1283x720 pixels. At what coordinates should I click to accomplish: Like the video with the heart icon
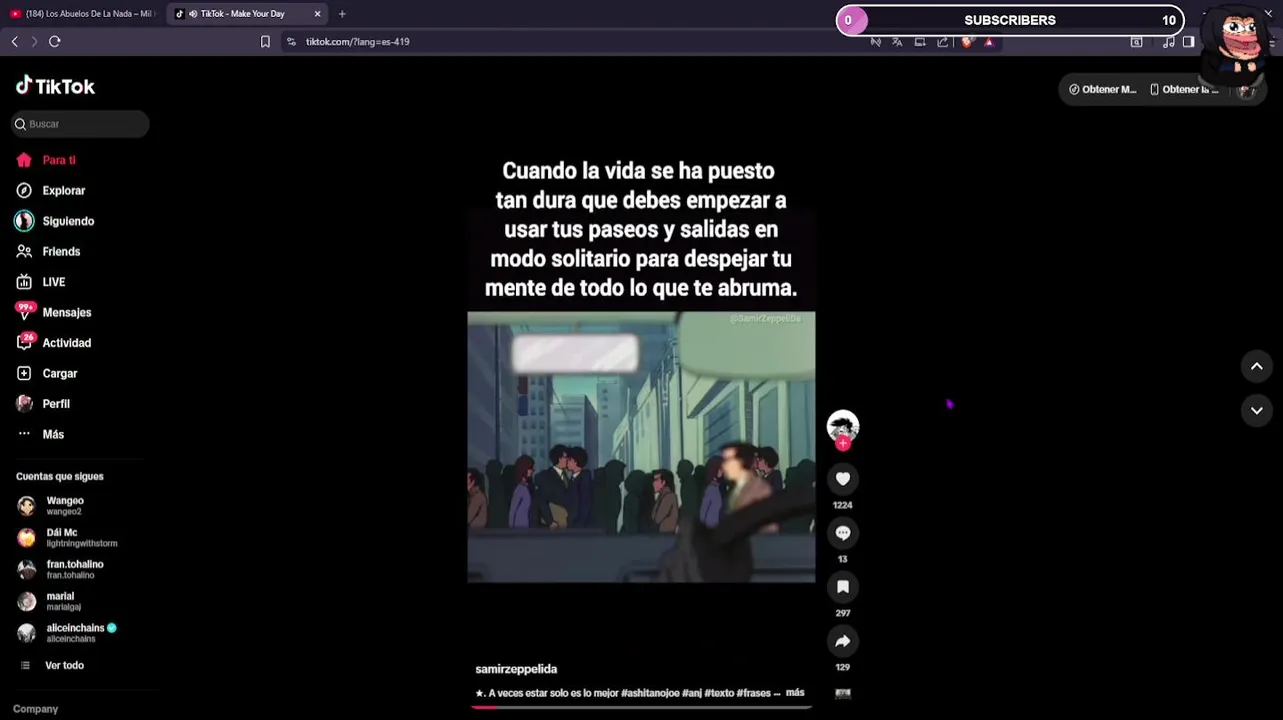[x=843, y=479]
